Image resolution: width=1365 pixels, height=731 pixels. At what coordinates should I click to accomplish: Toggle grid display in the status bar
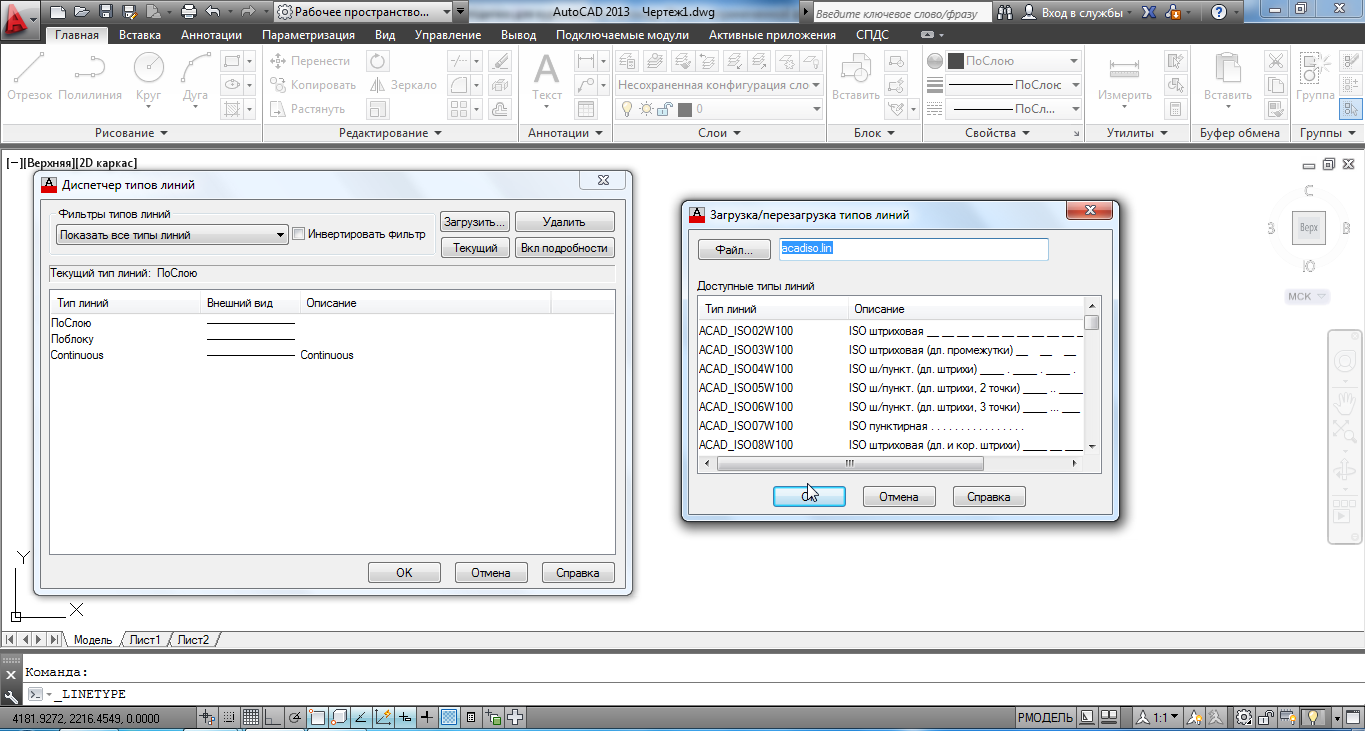point(250,717)
